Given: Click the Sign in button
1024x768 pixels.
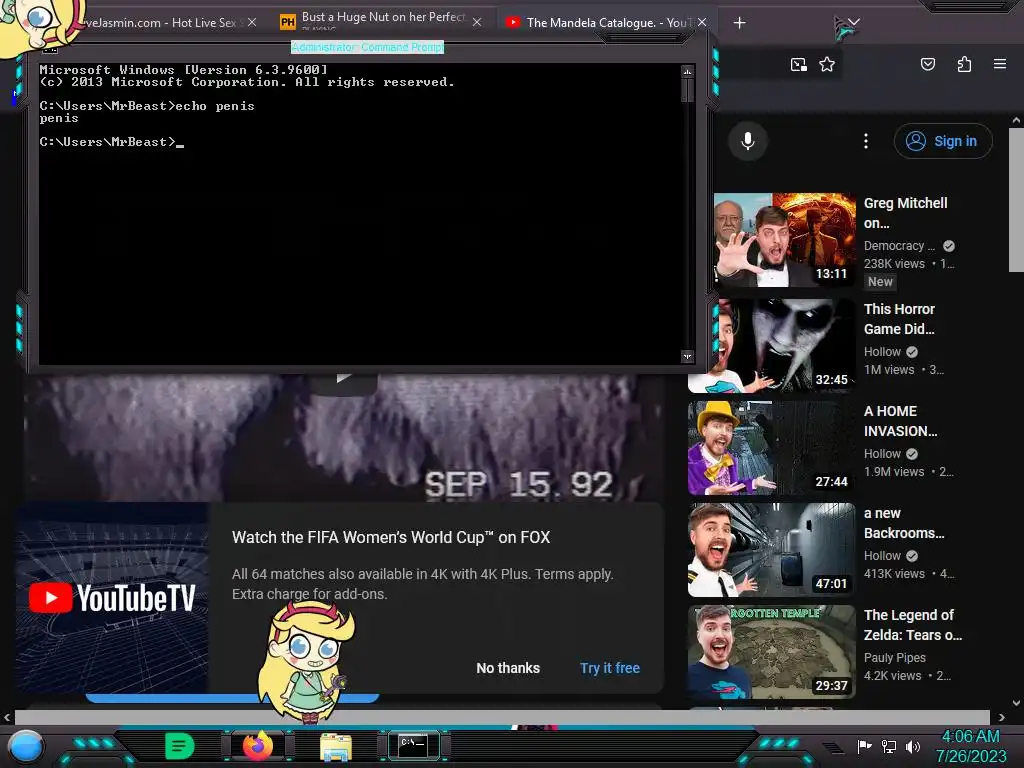Looking at the screenshot, I should pos(943,141).
